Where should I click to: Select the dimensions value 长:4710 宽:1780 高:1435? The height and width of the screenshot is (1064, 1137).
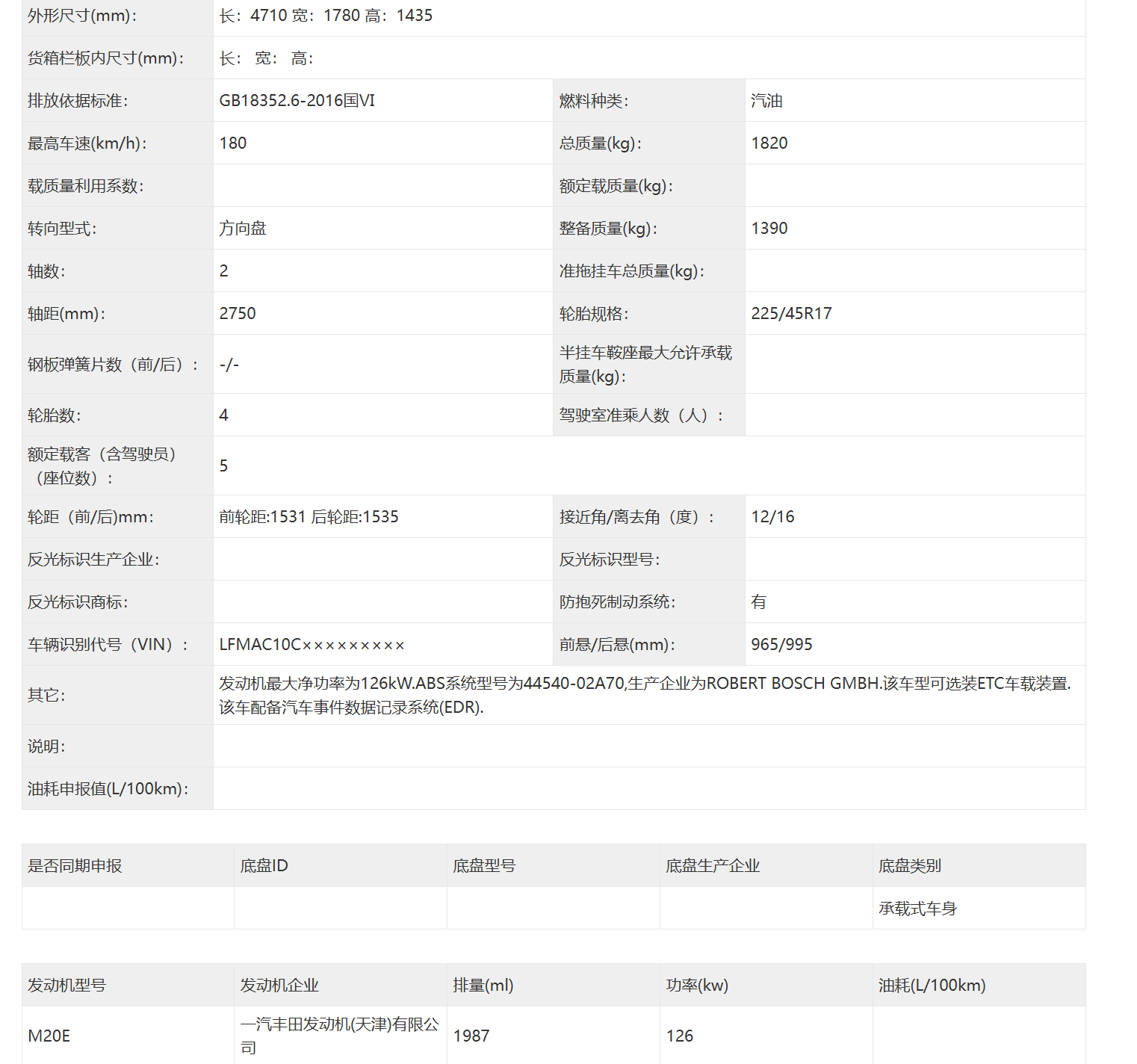tap(326, 15)
